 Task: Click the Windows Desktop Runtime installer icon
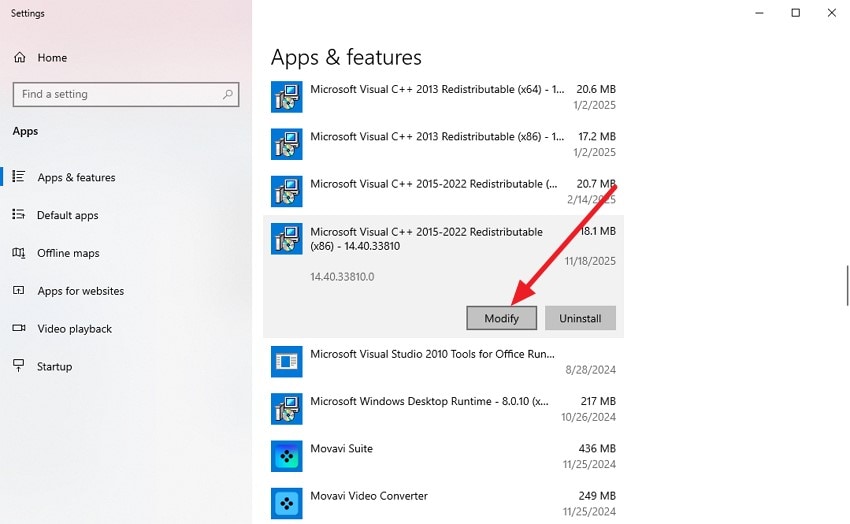287,409
